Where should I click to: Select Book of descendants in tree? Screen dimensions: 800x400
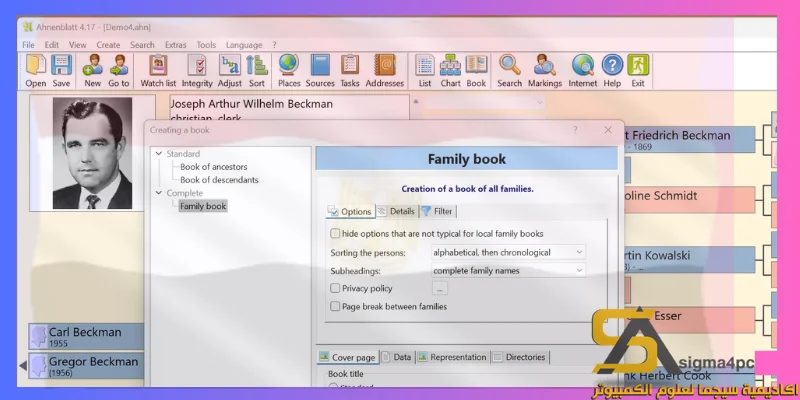[x=219, y=180]
